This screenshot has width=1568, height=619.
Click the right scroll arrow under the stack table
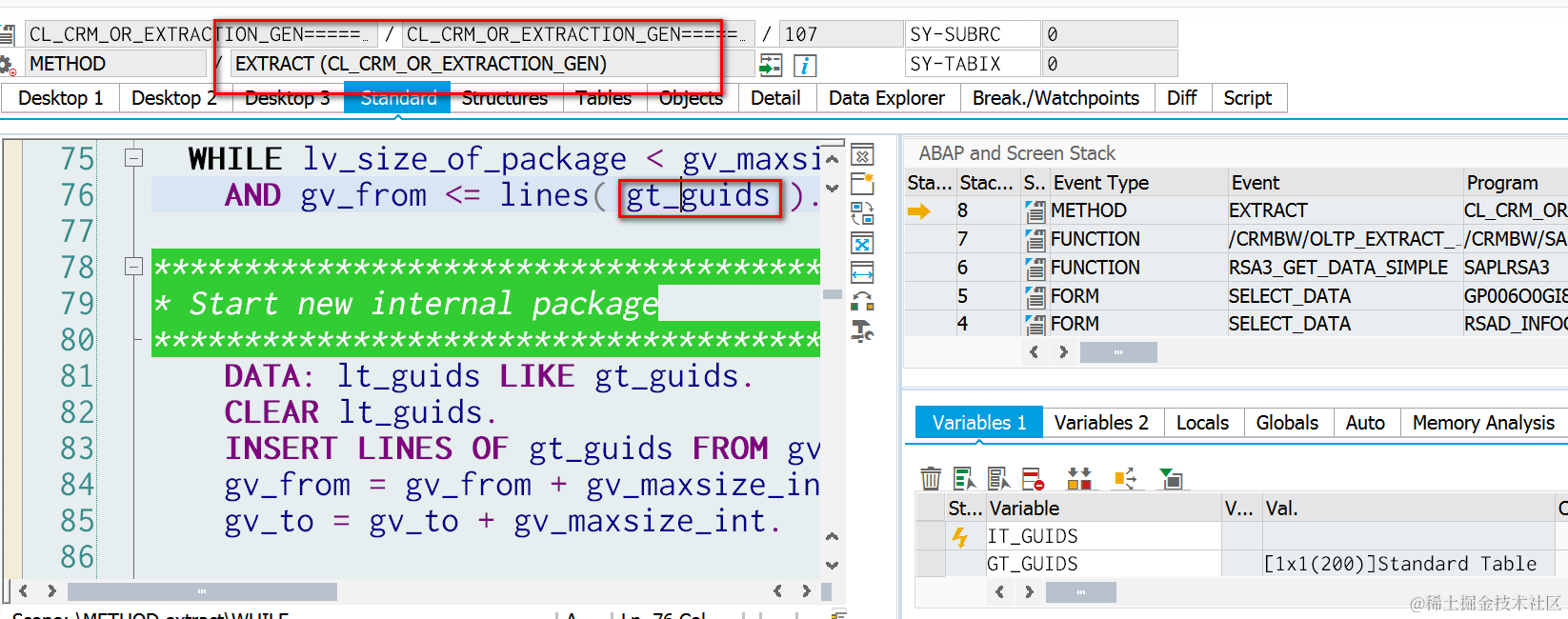click(1063, 352)
